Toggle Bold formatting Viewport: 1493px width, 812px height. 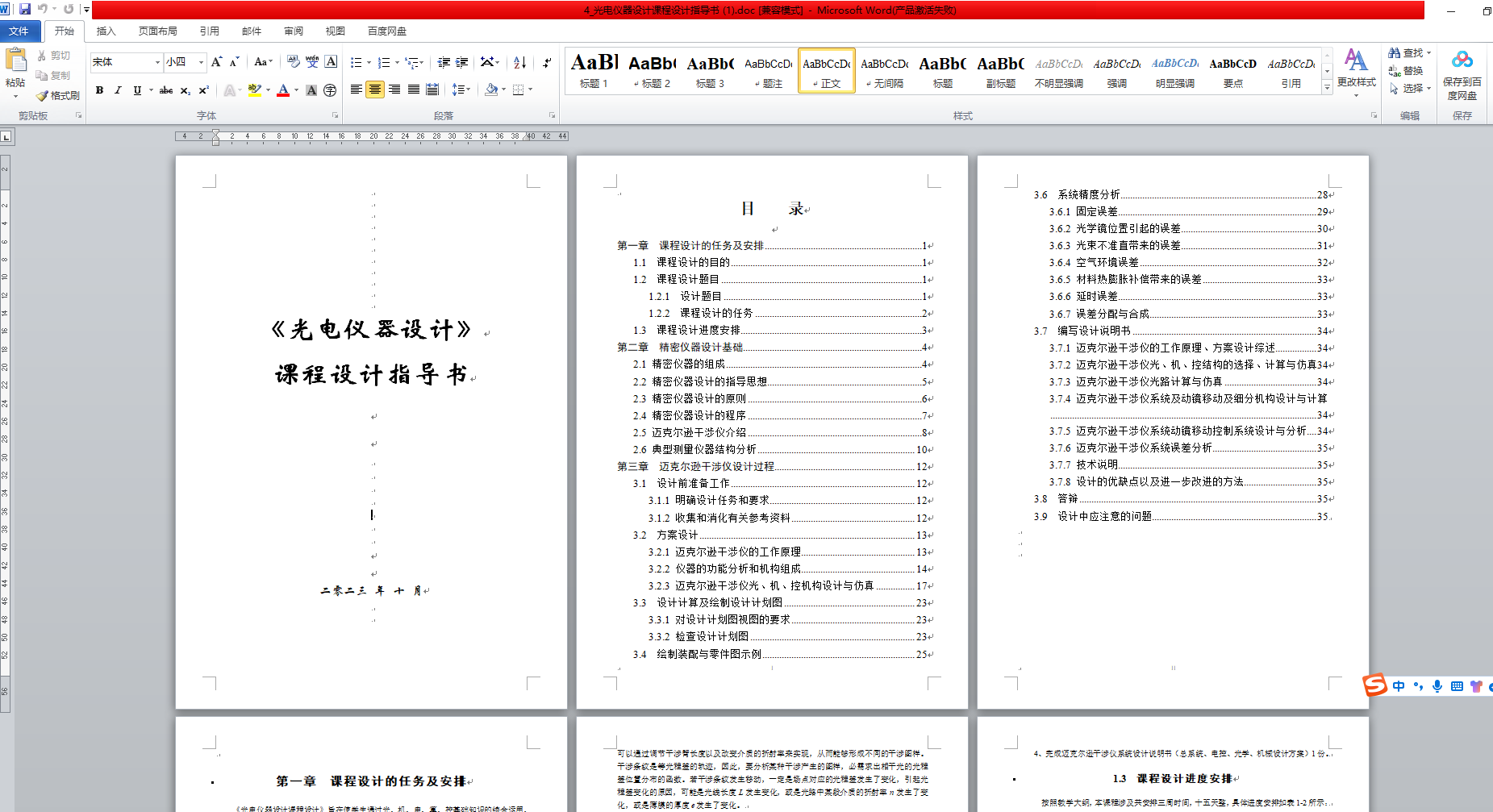pos(99,90)
